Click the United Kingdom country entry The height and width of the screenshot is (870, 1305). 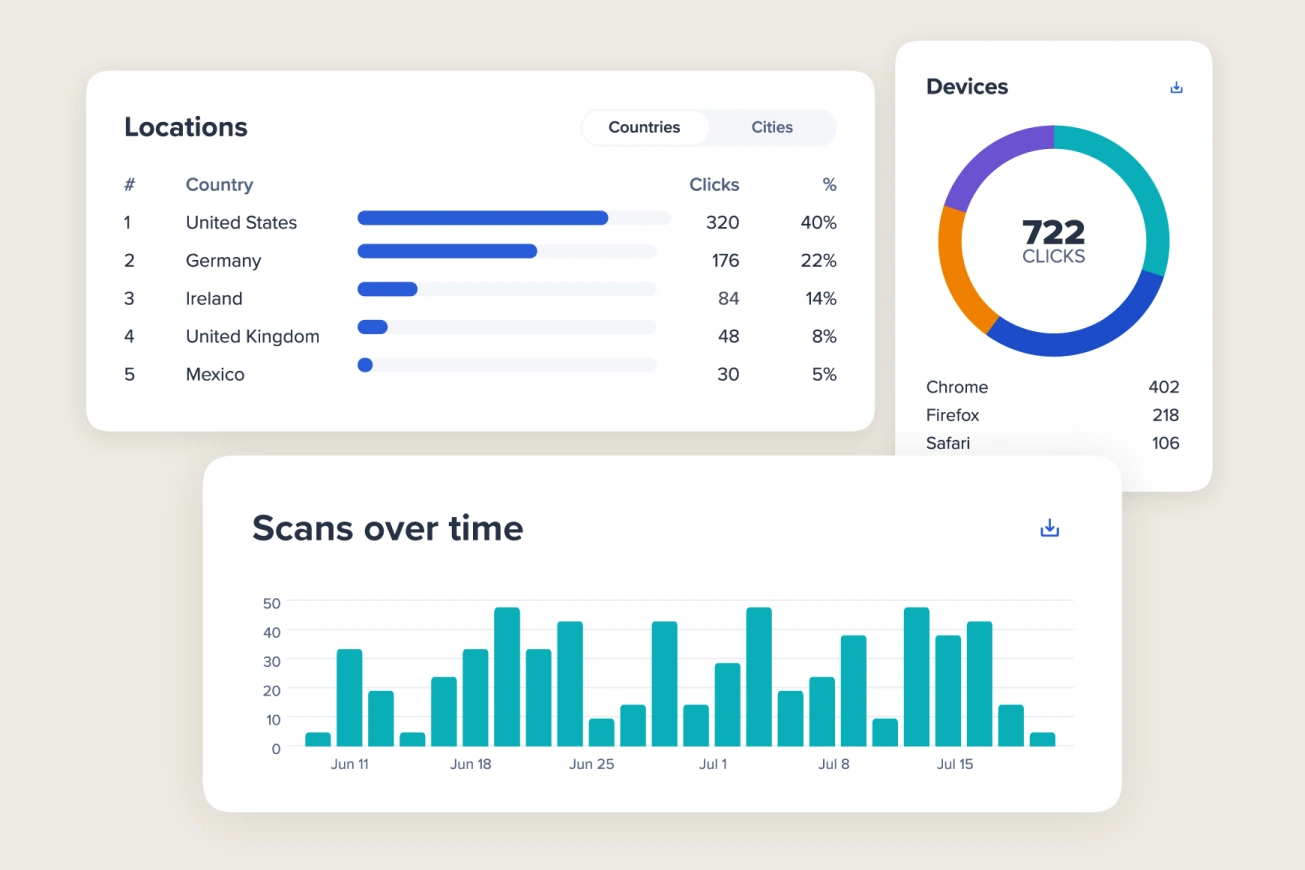coord(253,336)
